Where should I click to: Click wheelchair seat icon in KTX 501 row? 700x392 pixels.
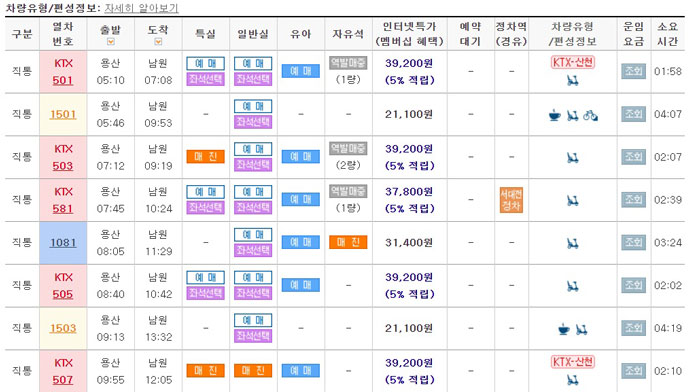pyautogui.click(x=573, y=81)
